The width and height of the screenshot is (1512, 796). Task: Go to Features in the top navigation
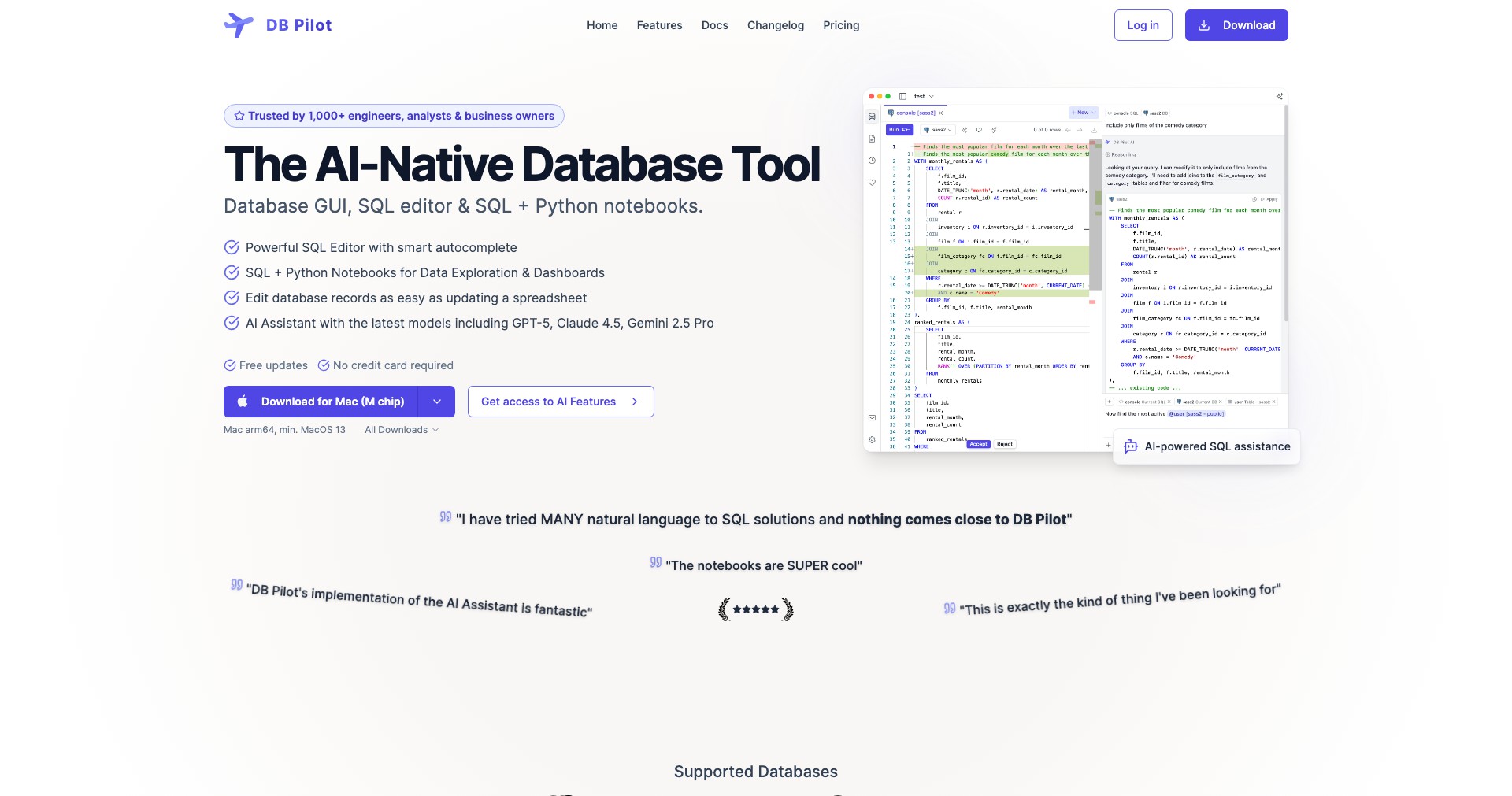click(659, 25)
